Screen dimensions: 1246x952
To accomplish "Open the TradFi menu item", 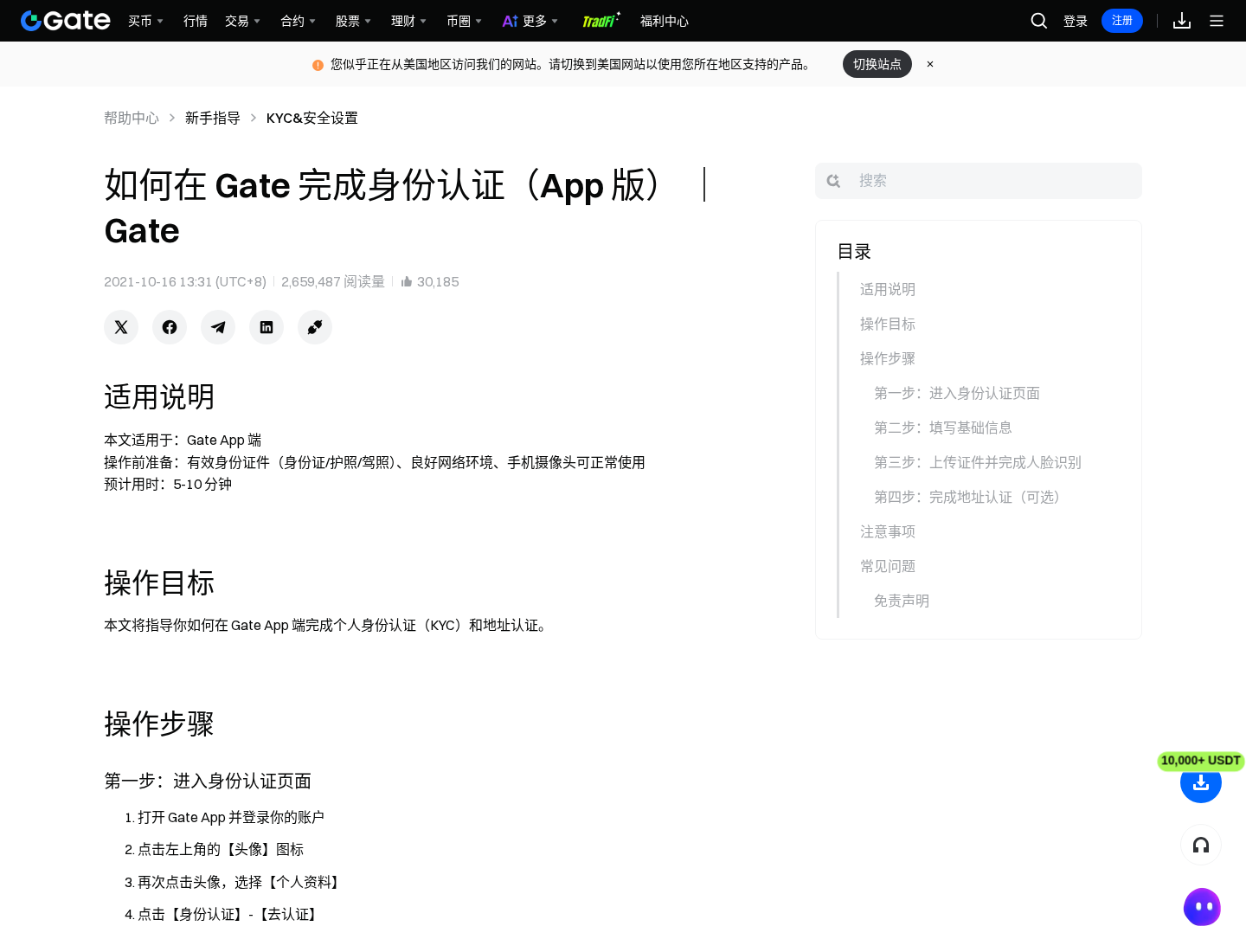I will 601,21.
